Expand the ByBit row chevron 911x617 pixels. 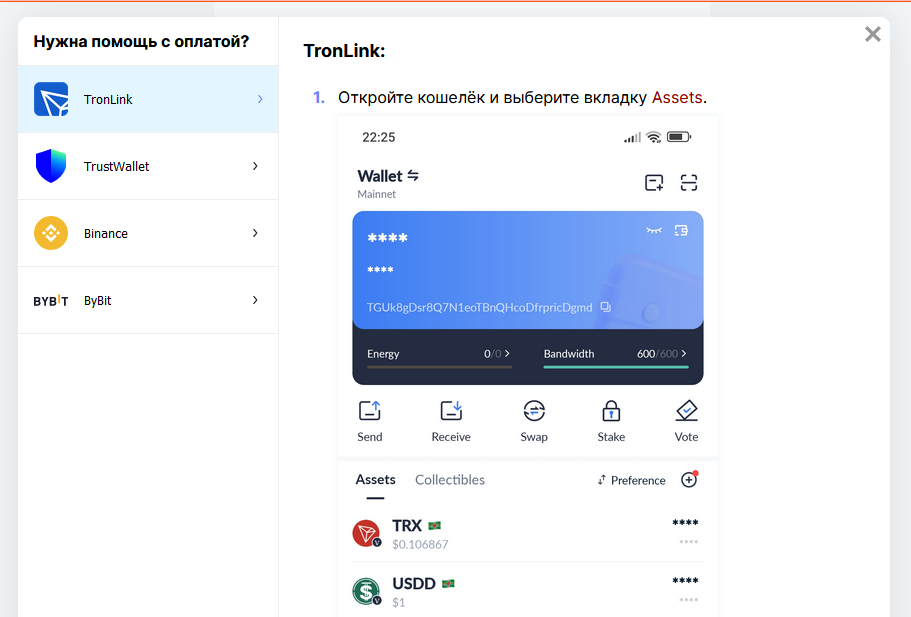(x=255, y=300)
